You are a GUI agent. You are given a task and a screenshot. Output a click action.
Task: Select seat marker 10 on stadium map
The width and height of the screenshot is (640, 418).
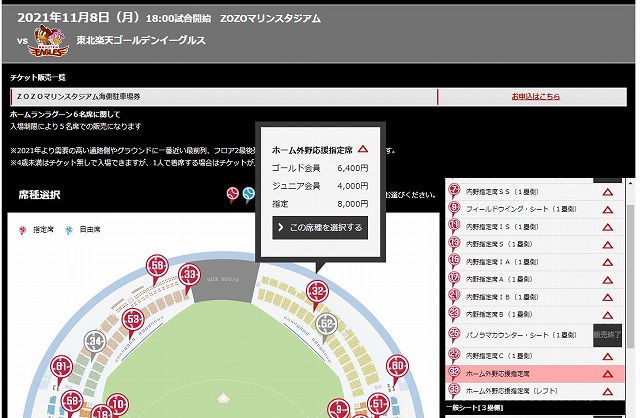pyautogui.click(x=118, y=405)
